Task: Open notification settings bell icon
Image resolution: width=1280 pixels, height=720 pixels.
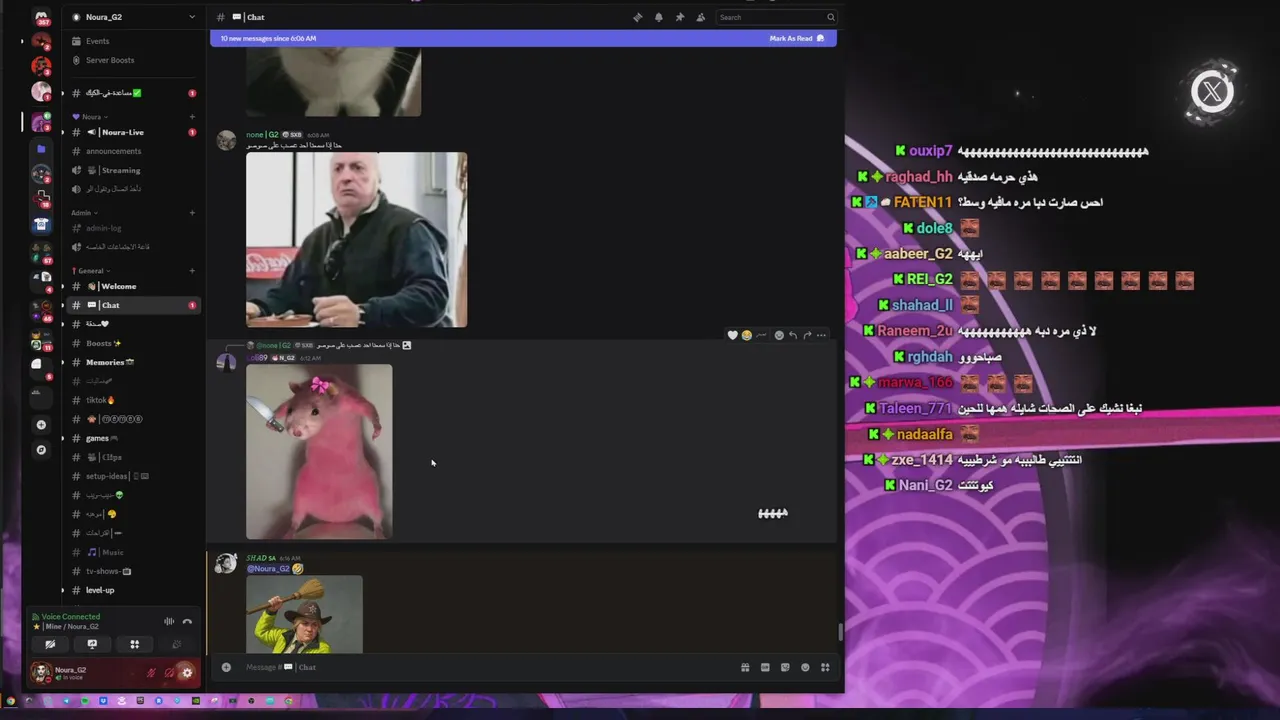Action: (x=658, y=17)
